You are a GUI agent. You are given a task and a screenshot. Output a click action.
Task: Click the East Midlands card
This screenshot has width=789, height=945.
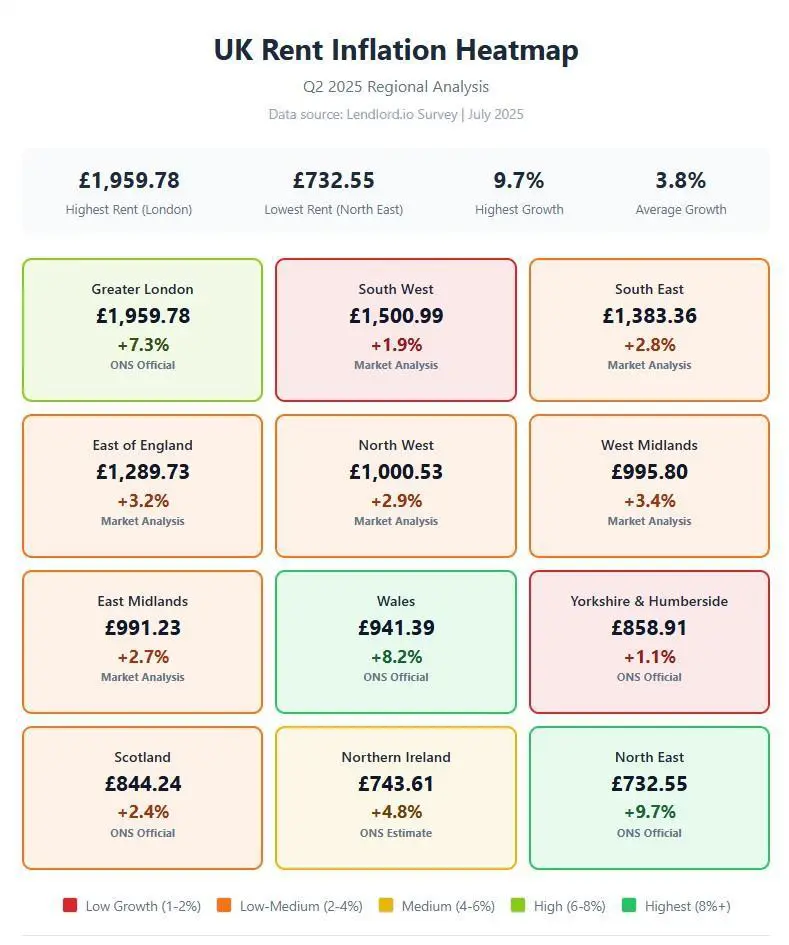pyautogui.click(x=142, y=641)
